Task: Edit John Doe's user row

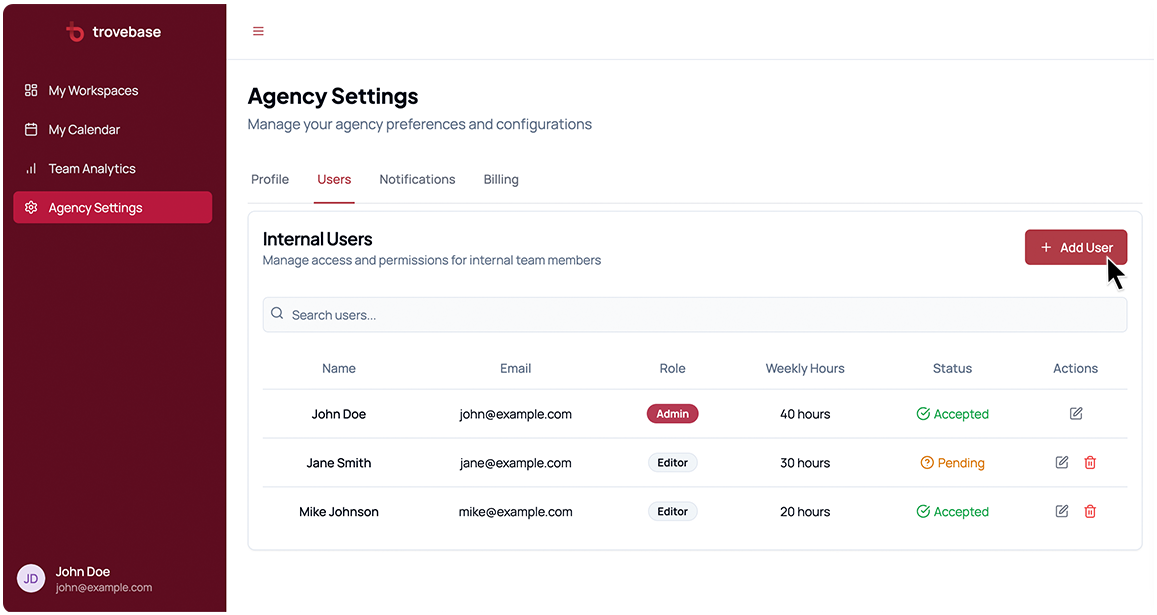Action: tap(1076, 413)
